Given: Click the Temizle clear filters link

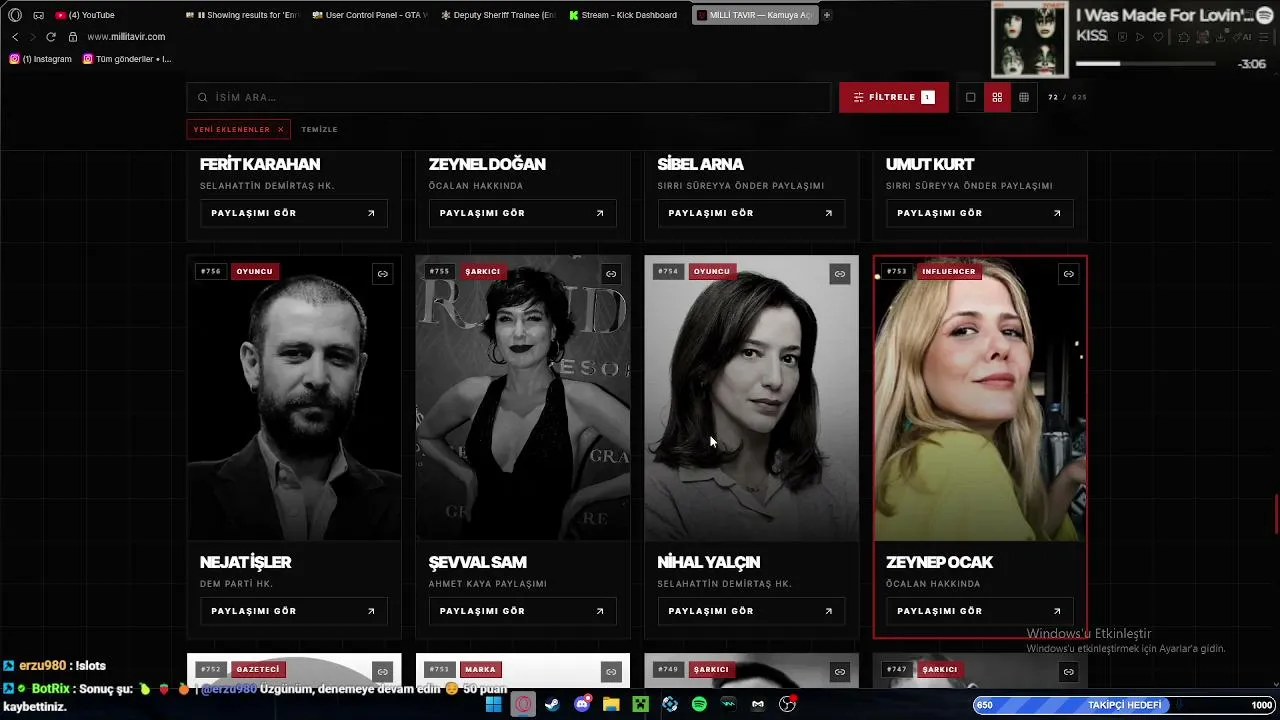Looking at the screenshot, I should click(319, 130).
